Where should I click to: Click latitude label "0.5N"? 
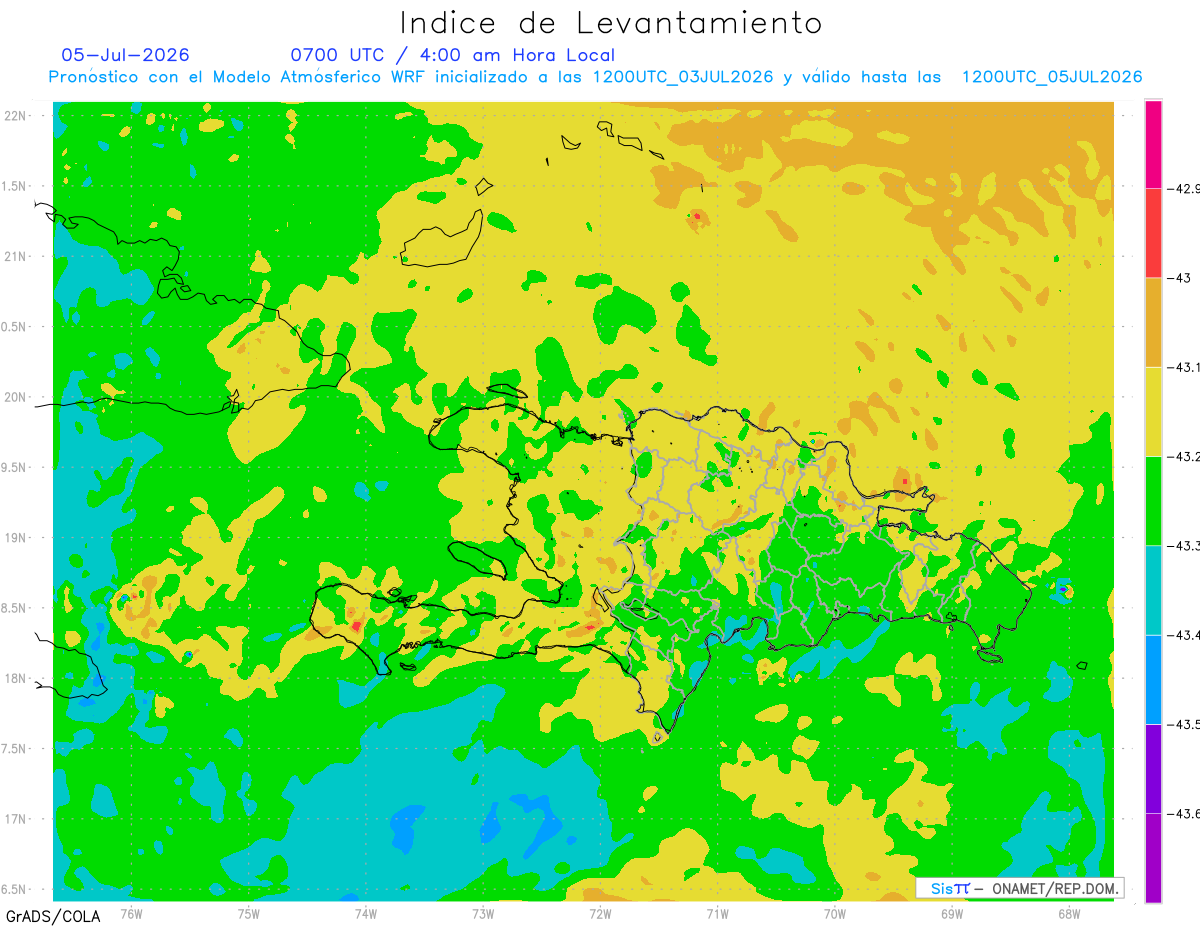pyautogui.click(x=13, y=327)
